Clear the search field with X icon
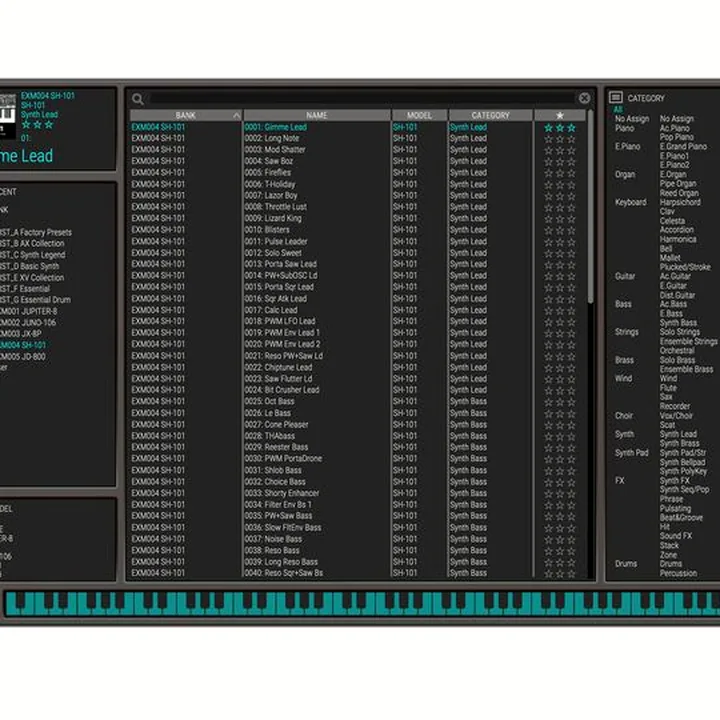This screenshot has height=720, width=720. tap(584, 98)
